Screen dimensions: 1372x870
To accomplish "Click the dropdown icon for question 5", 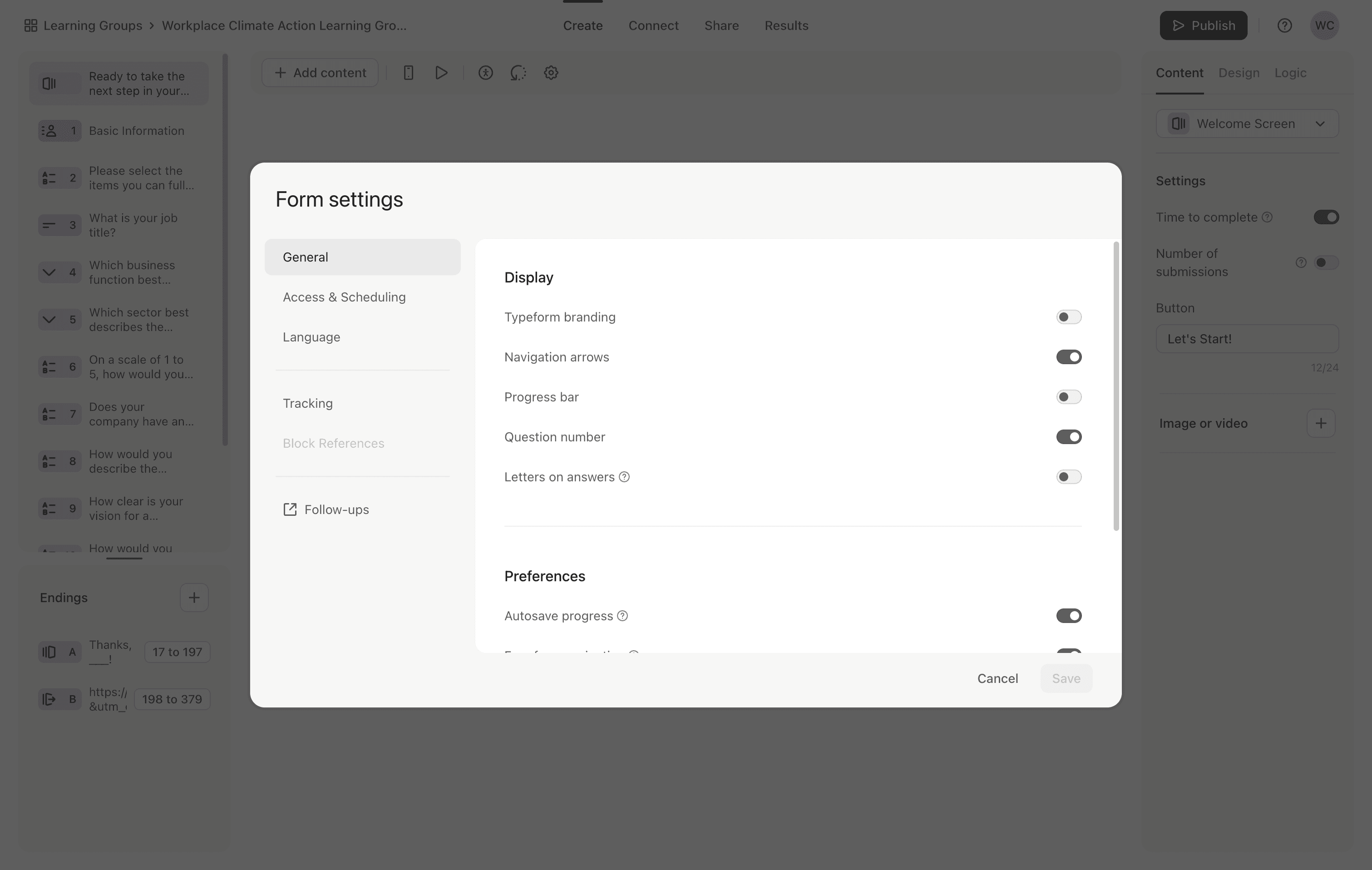I will [x=49, y=320].
